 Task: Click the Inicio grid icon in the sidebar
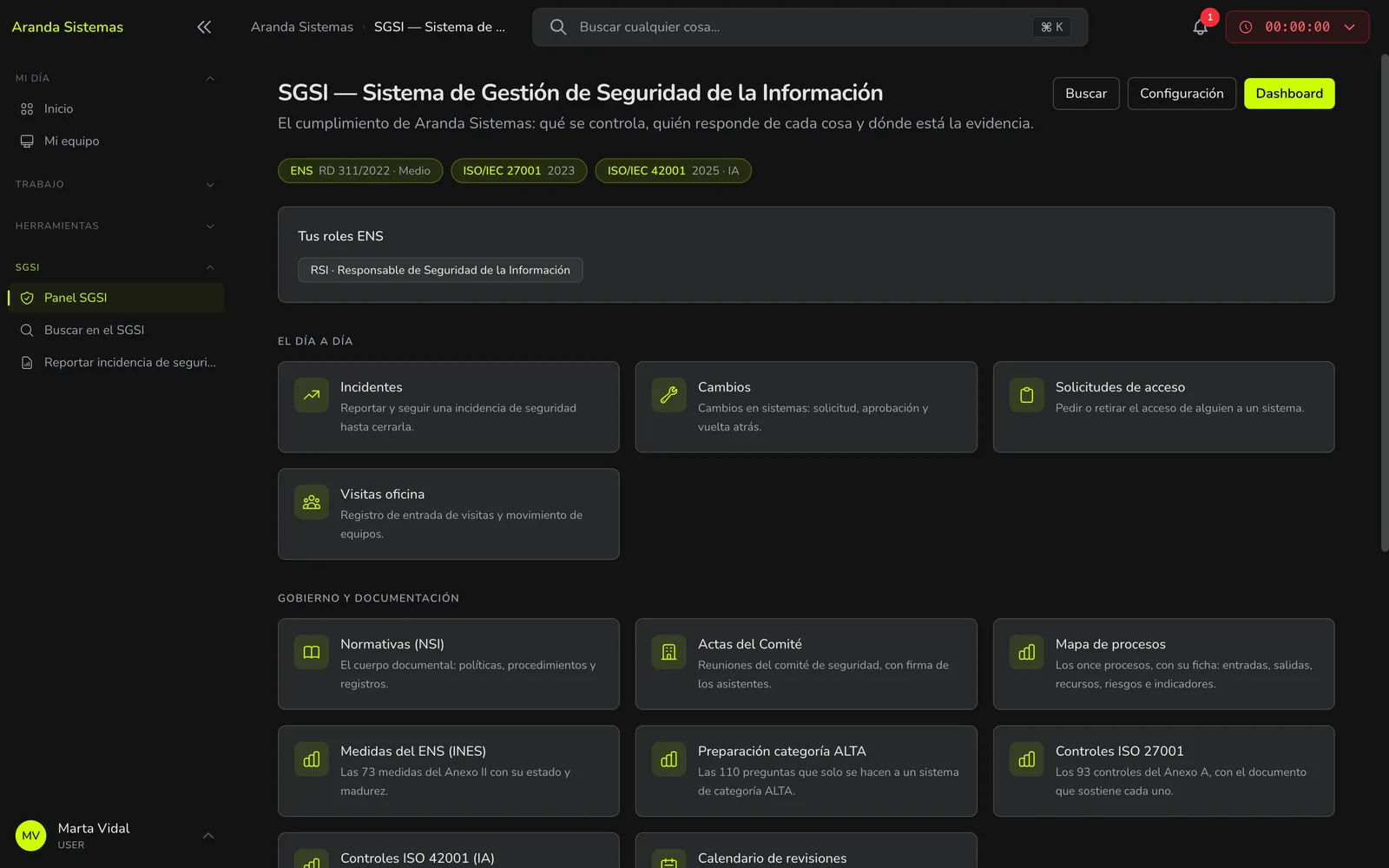tap(27, 108)
